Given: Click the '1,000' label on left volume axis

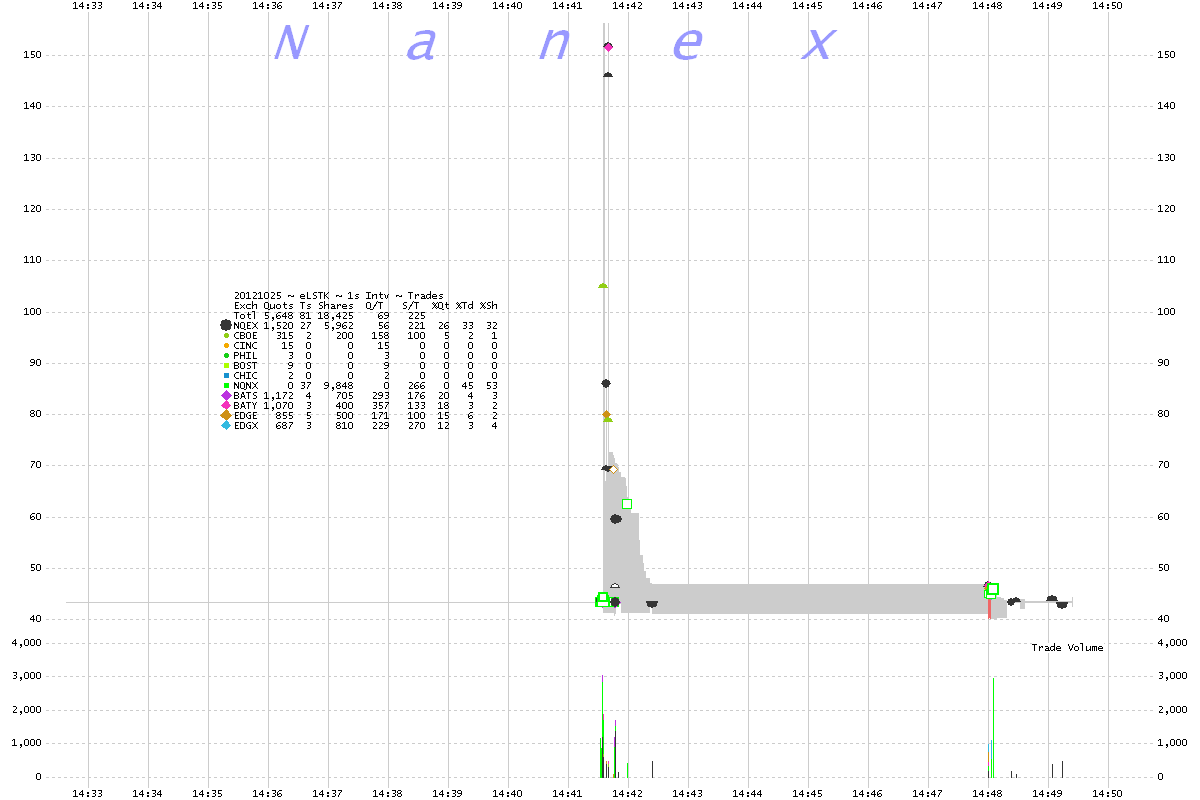Looking at the screenshot, I should (x=26, y=743).
